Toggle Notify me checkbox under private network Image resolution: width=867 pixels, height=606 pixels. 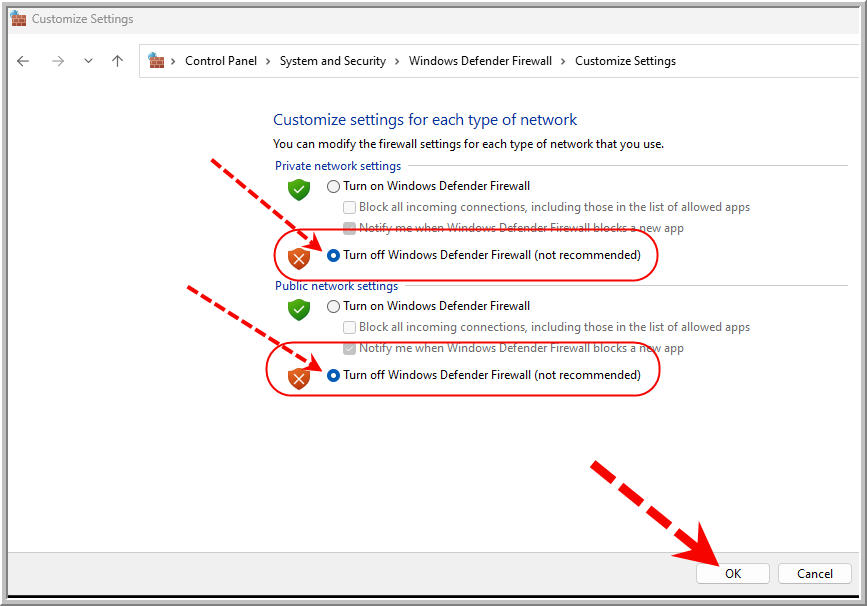click(349, 228)
